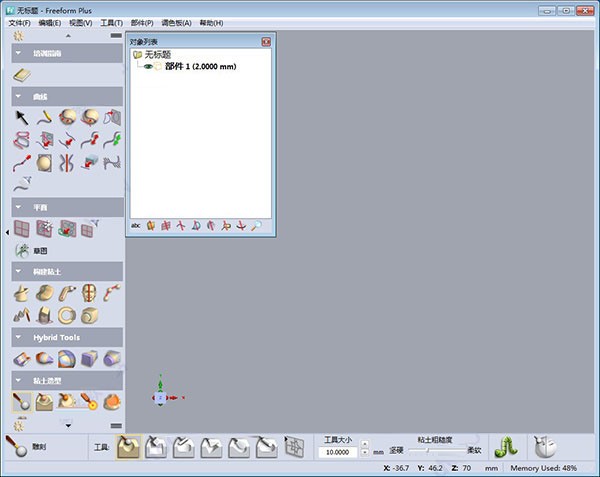600x477 pixels.
Task: Collapse the 构建粘土 palette section
Action: click(x=18, y=271)
